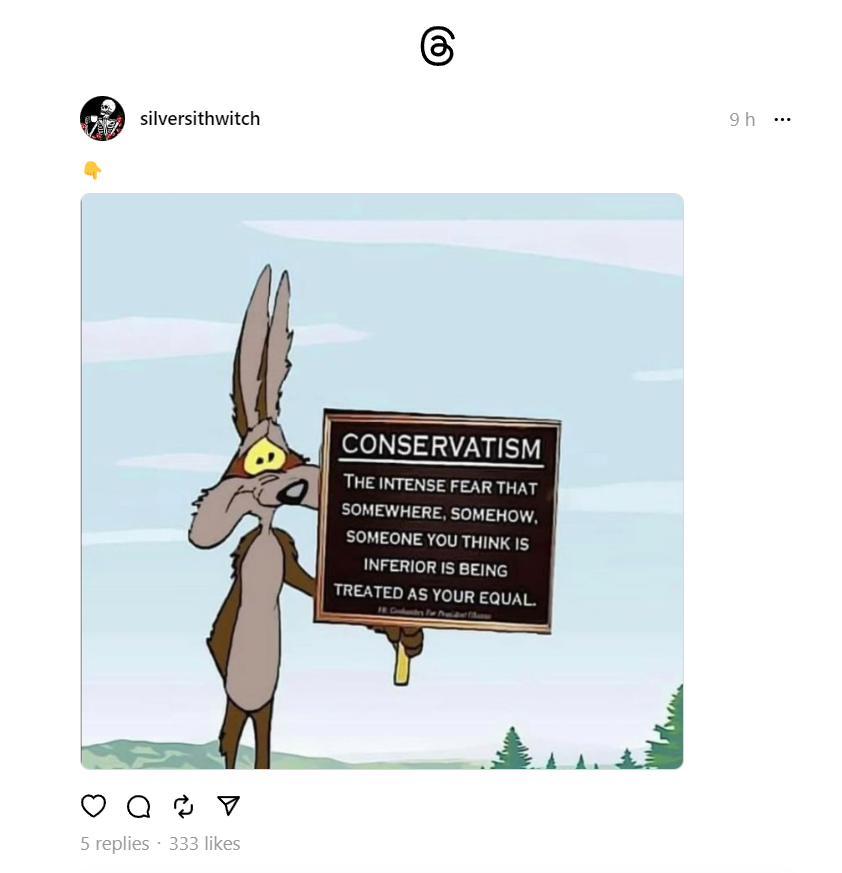Open the post via 9 h timestamp

pos(742,119)
